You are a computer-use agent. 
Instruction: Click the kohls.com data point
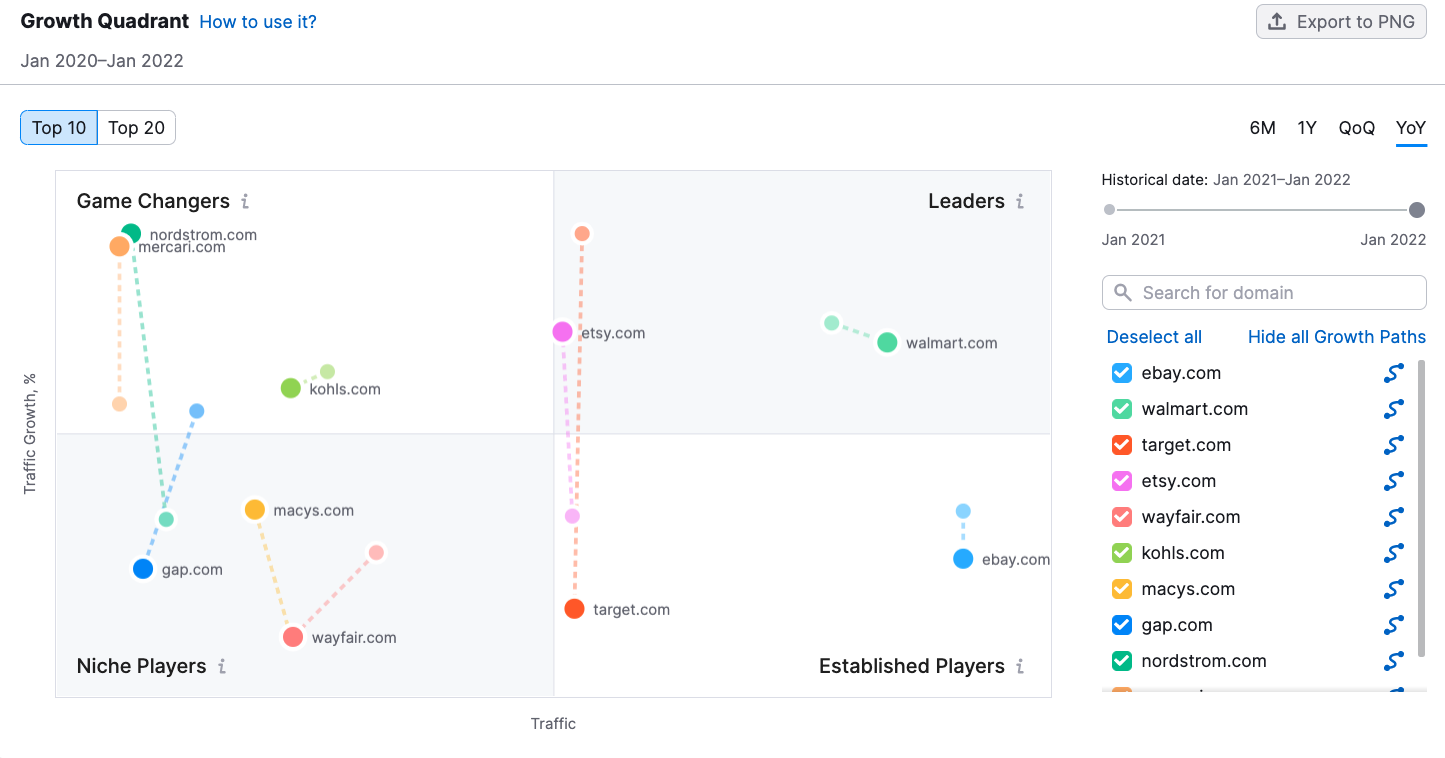pos(291,388)
